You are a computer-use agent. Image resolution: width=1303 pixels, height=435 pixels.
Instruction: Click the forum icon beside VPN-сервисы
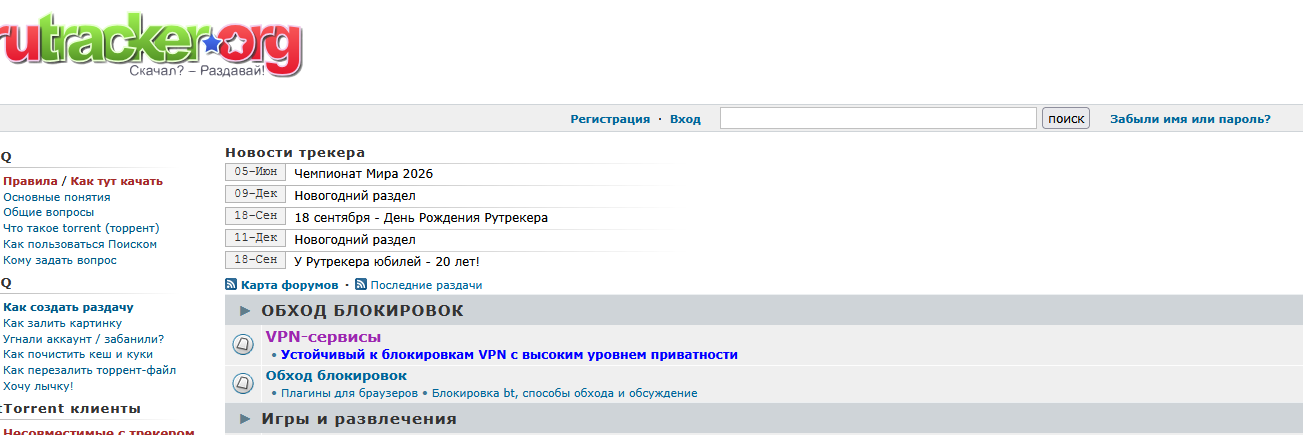point(242,345)
